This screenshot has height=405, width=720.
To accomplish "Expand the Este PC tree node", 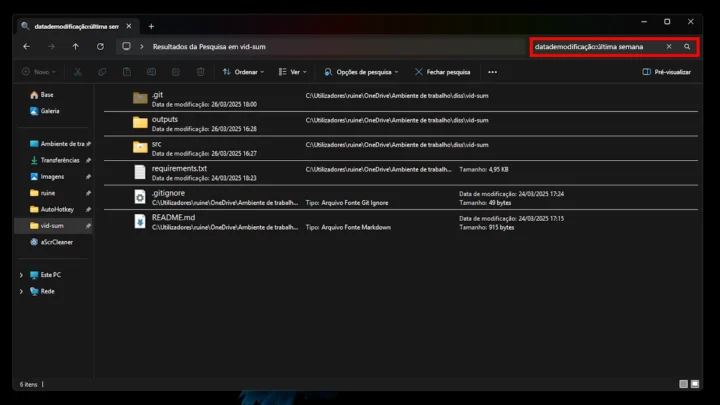I will 21,275.
